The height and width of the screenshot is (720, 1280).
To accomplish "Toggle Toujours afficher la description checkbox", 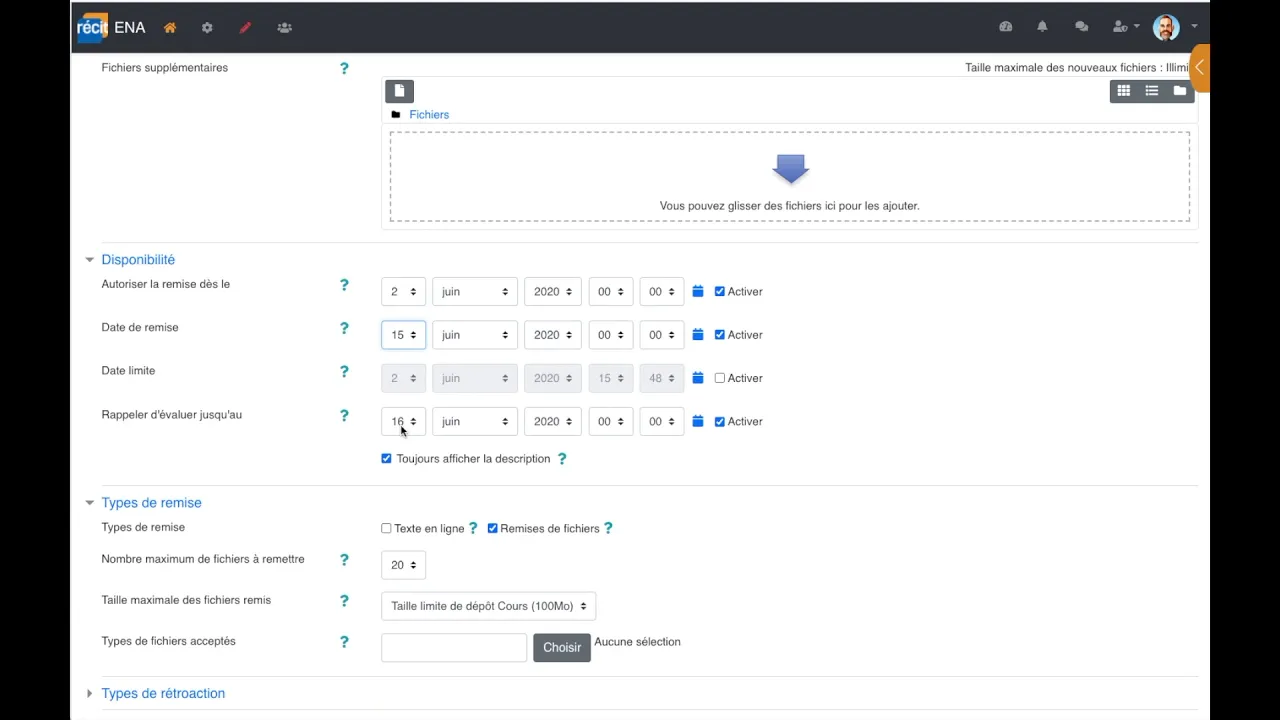I will tap(386, 459).
